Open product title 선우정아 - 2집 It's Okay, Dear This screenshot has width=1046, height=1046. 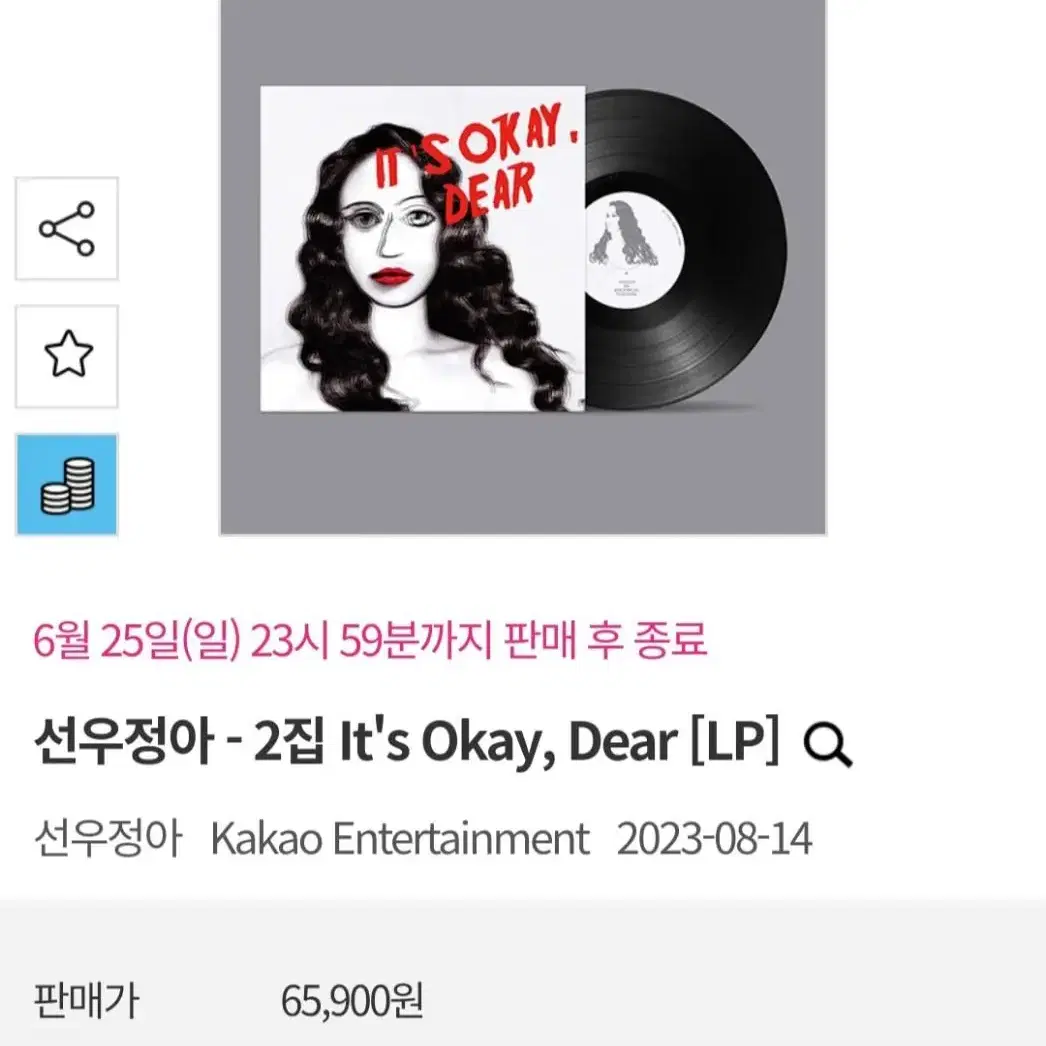point(406,742)
